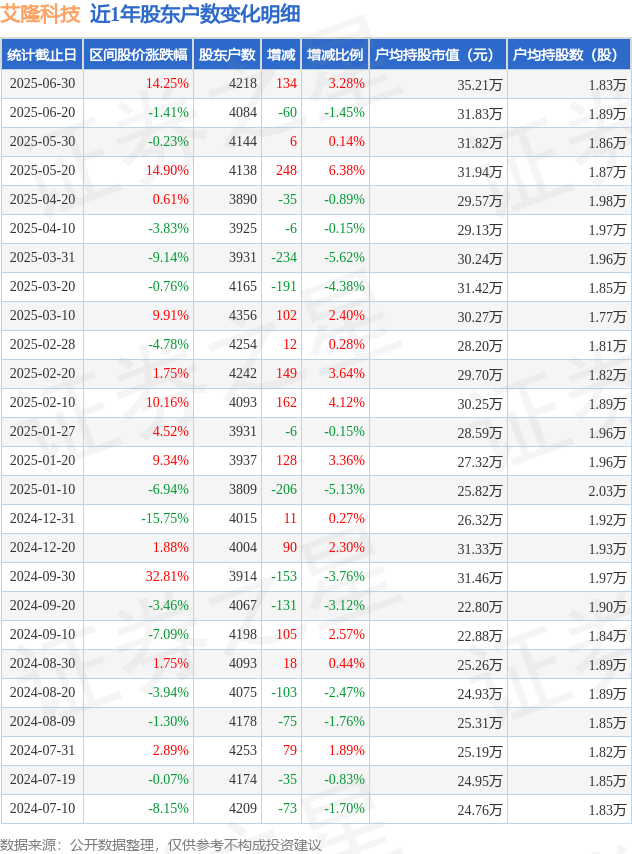Viewport: 632px width, 854px height.
Task: Click the 统计截止日 column header
Action: click(x=42, y=54)
